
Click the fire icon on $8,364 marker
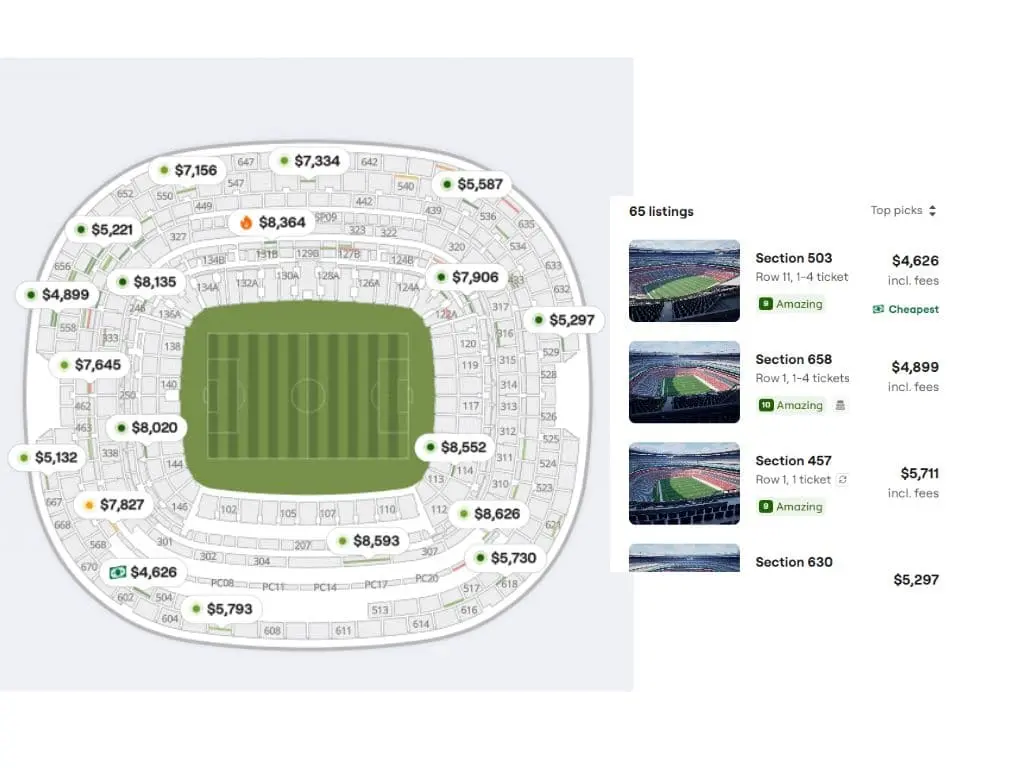pos(246,223)
